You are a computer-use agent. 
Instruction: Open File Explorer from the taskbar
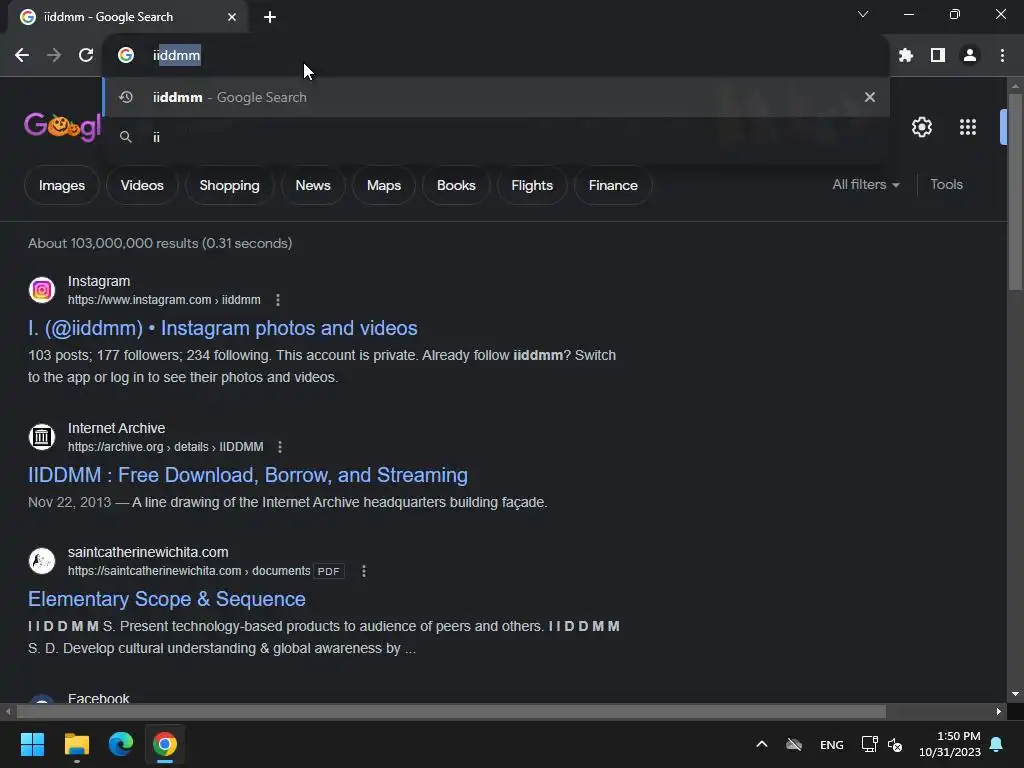pos(76,744)
